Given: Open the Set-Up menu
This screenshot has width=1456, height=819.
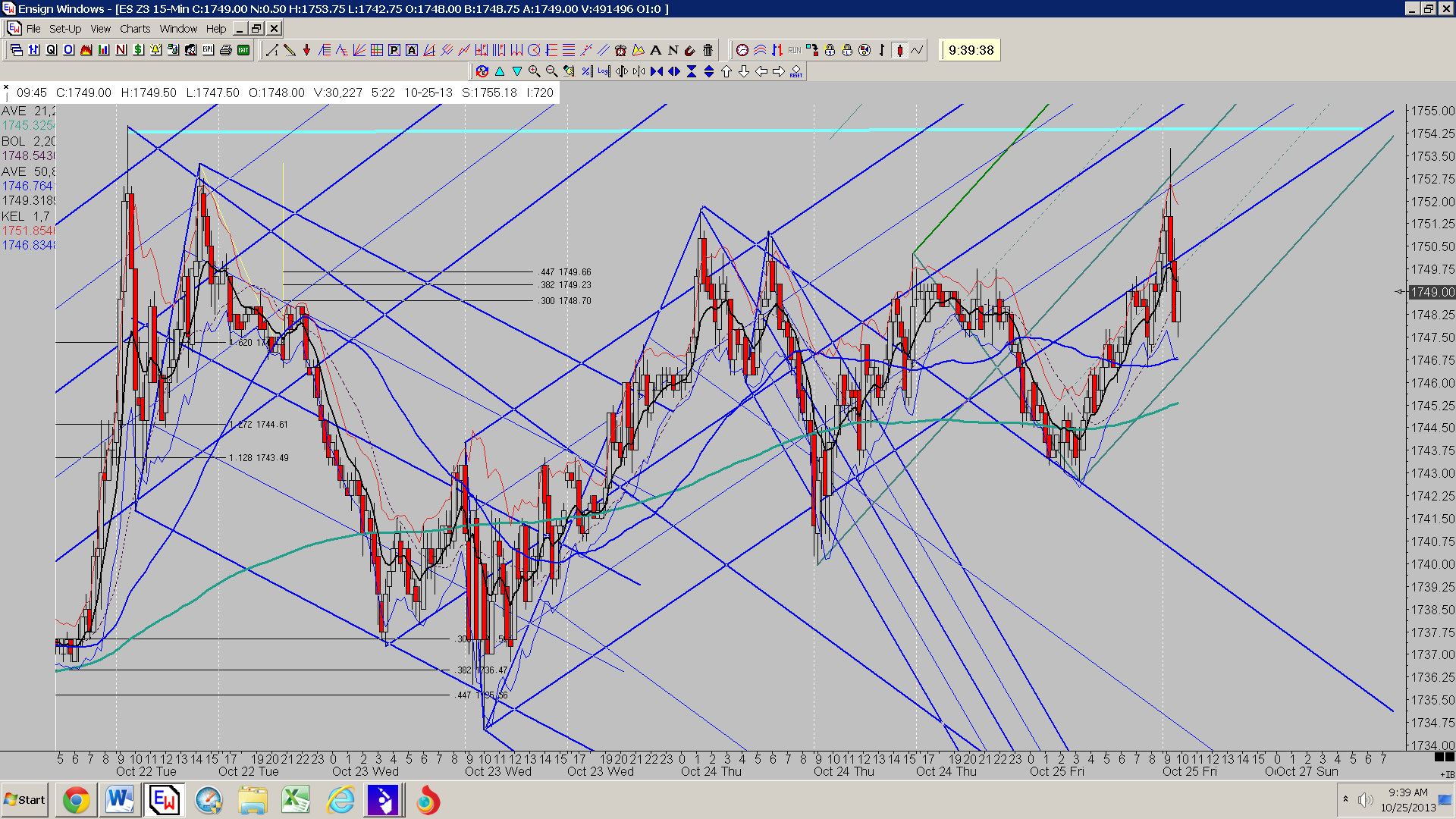Looking at the screenshot, I should coord(65,29).
